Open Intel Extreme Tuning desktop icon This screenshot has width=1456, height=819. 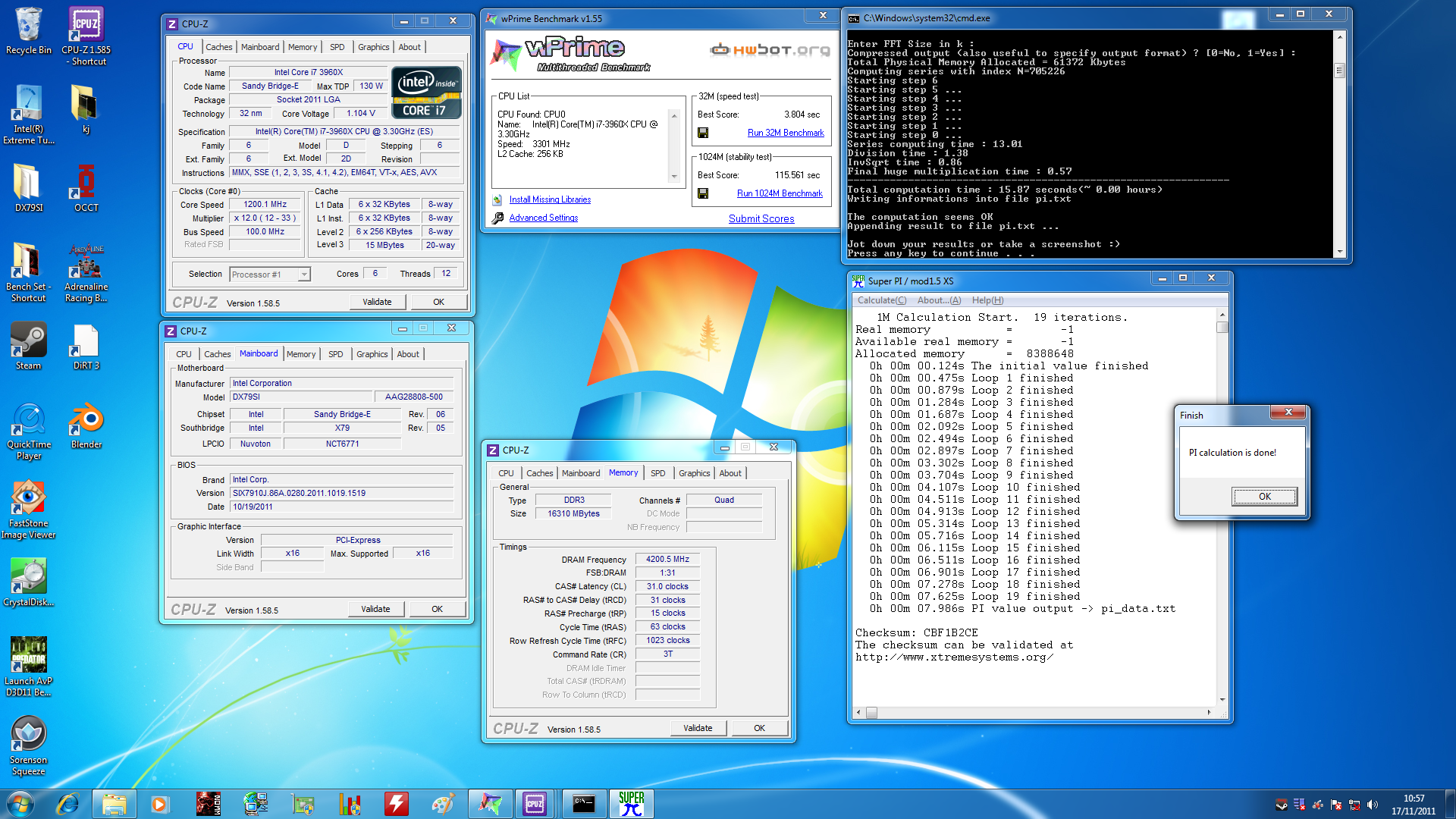28,114
